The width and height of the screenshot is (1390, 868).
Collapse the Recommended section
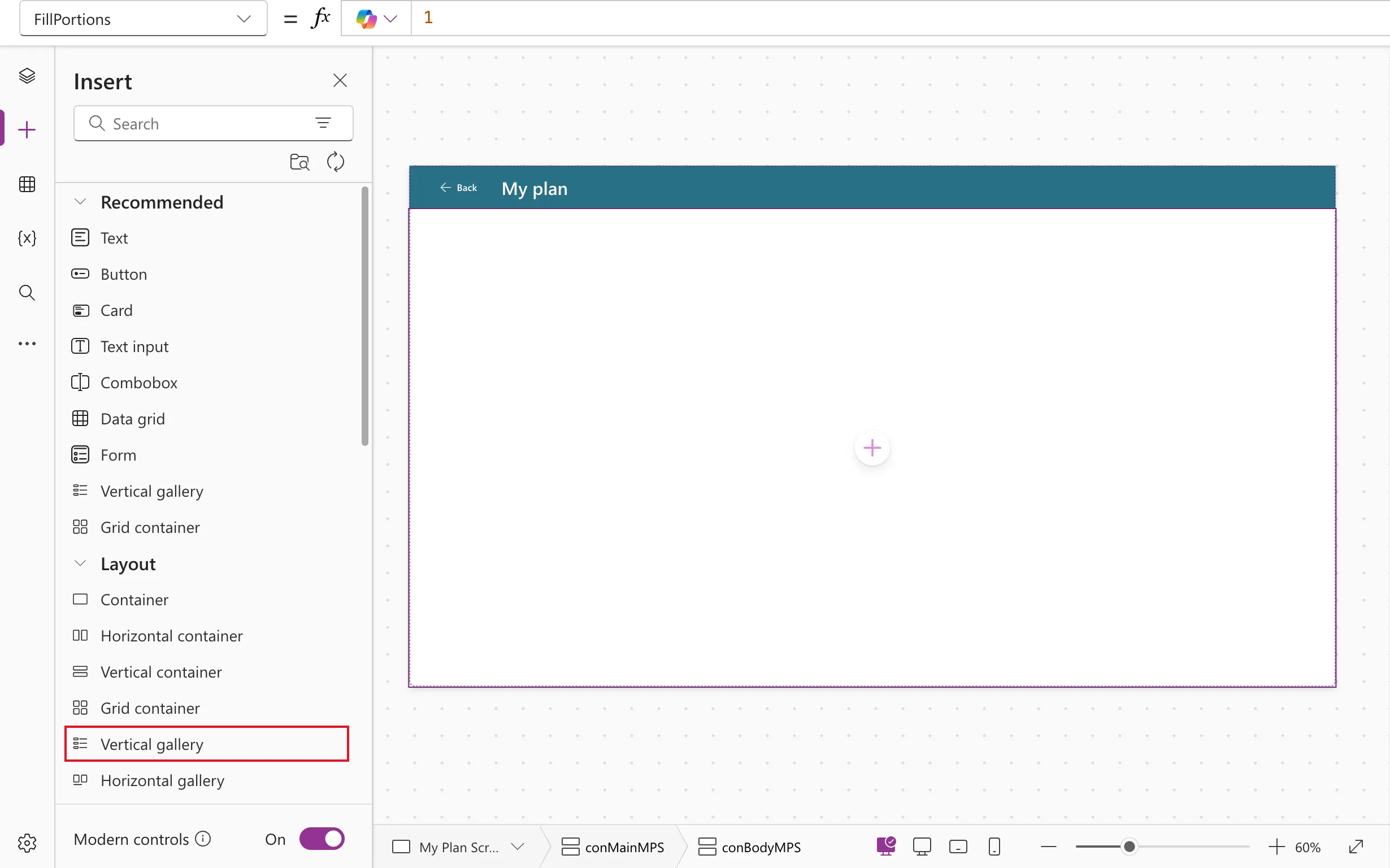pyautogui.click(x=80, y=202)
